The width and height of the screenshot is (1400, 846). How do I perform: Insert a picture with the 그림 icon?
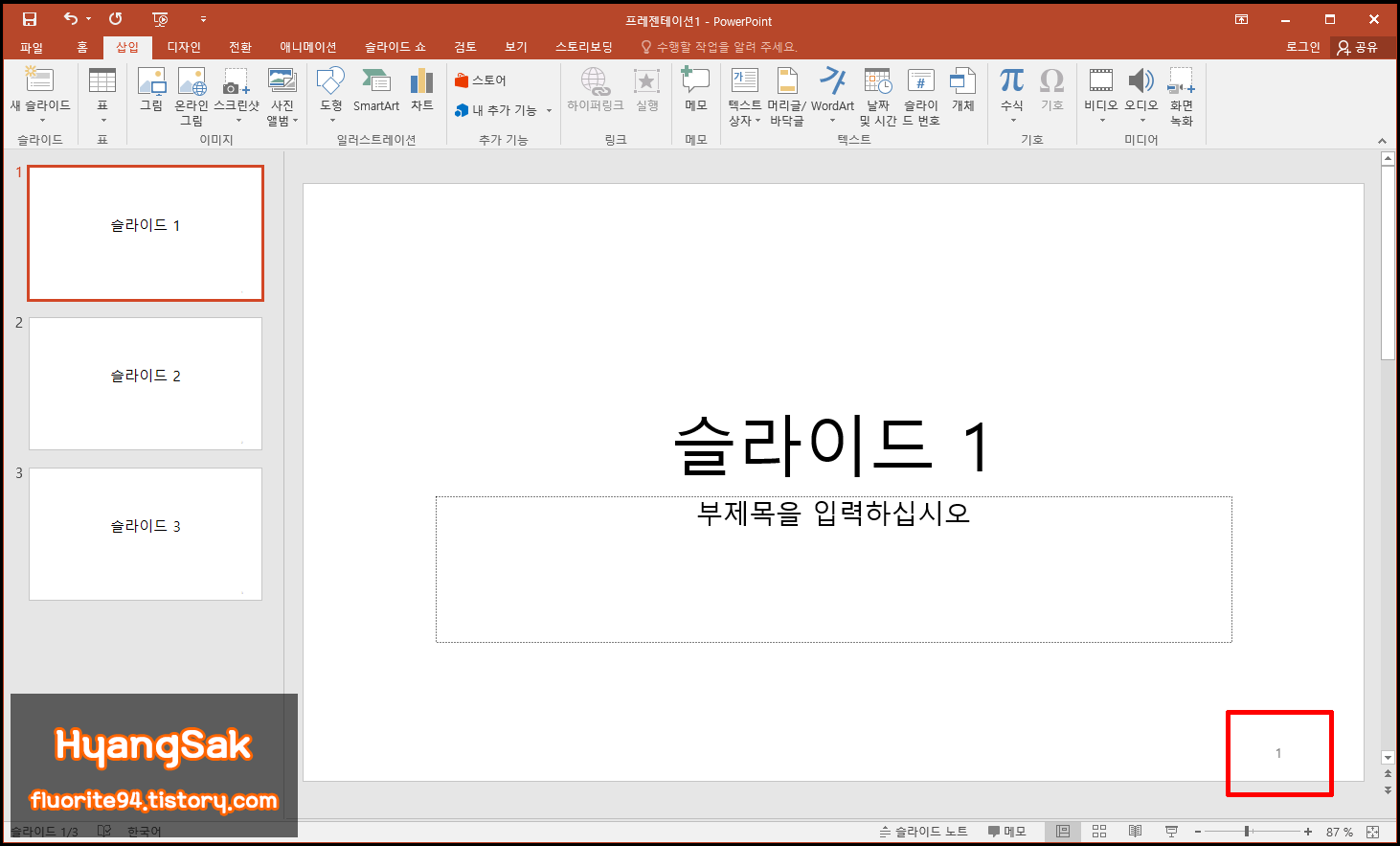pos(151,91)
